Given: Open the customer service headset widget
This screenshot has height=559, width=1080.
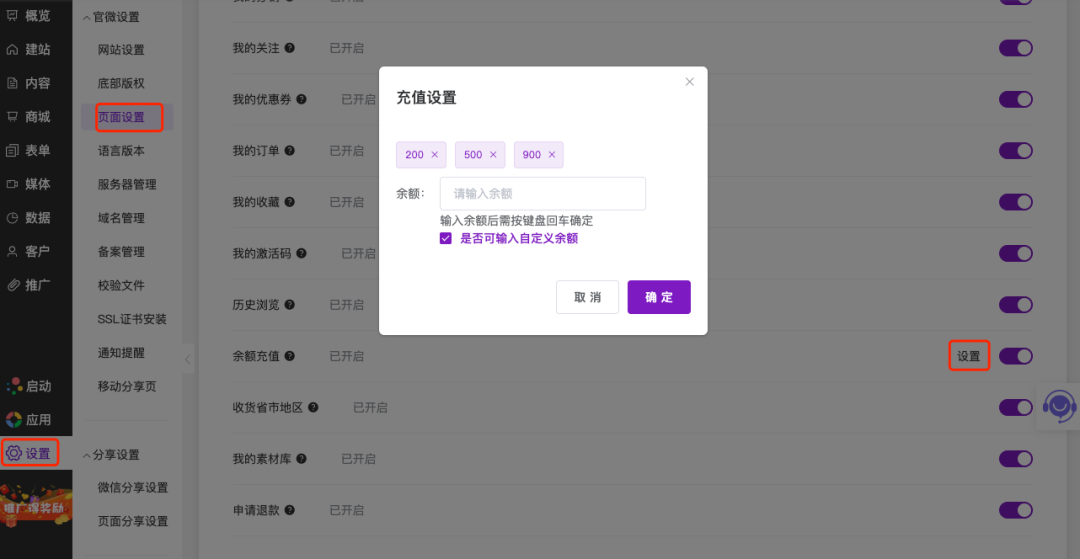Looking at the screenshot, I should (1058, 406).
